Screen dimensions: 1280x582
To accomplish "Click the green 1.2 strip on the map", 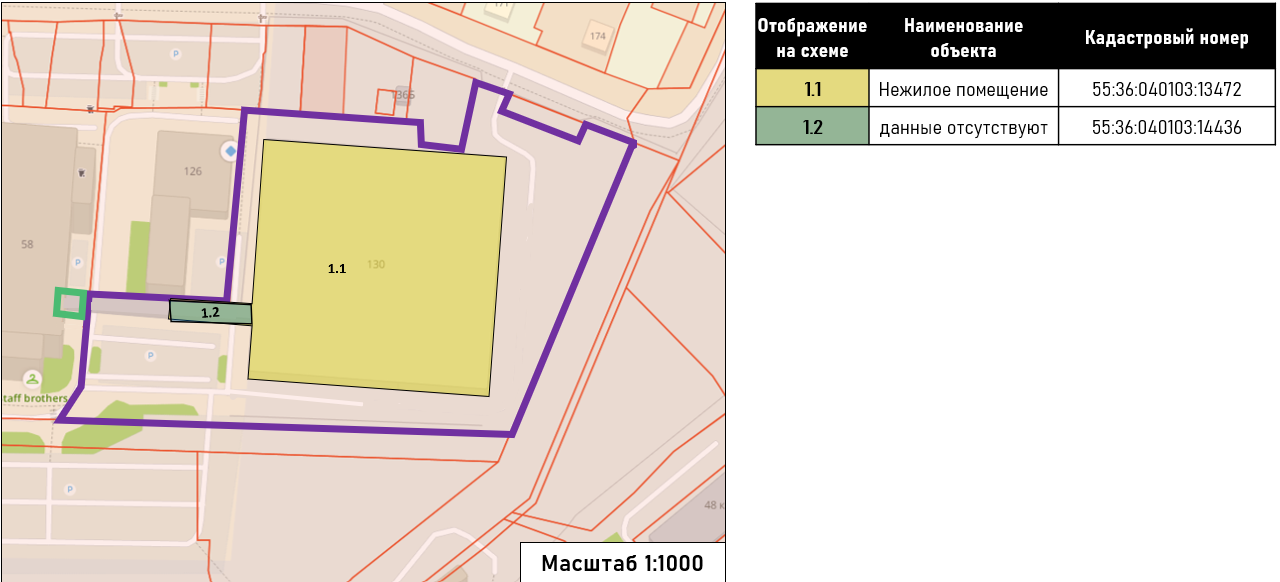I will click(211, 313).
